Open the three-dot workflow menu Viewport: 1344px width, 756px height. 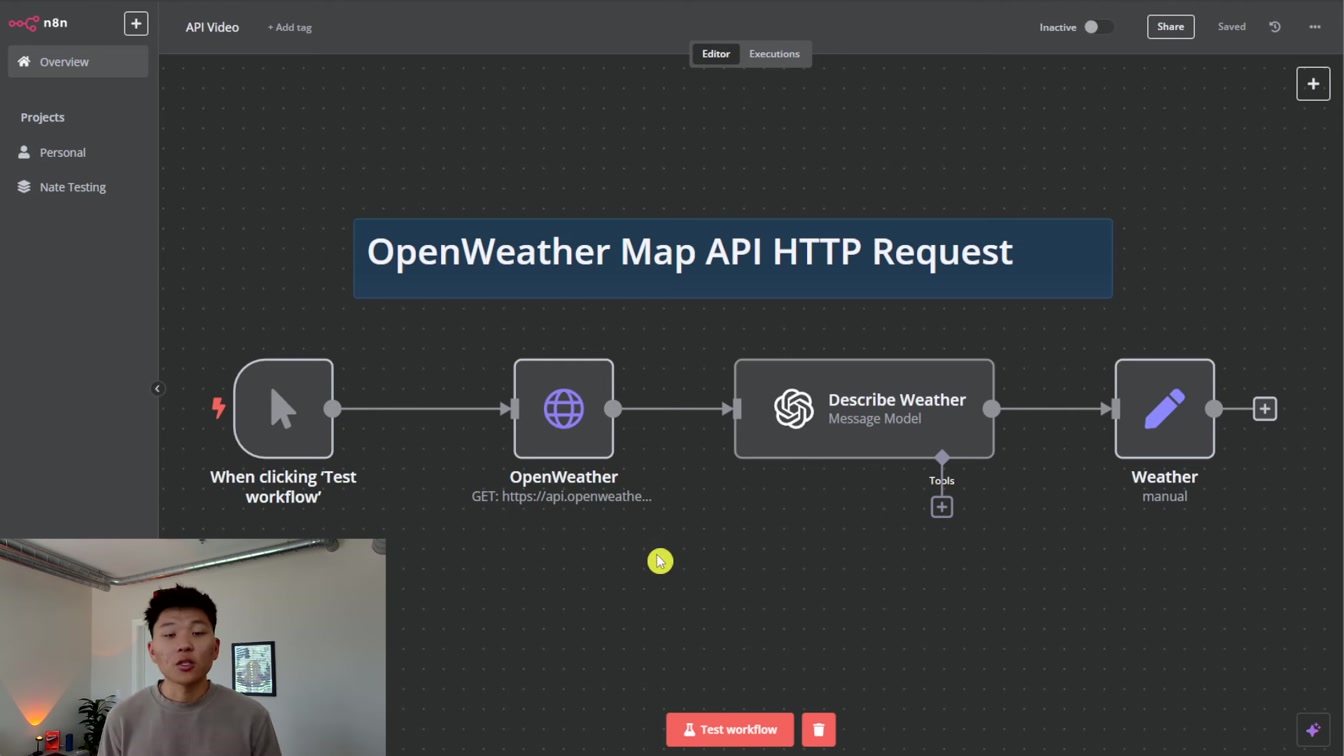tap(1315, 27)
